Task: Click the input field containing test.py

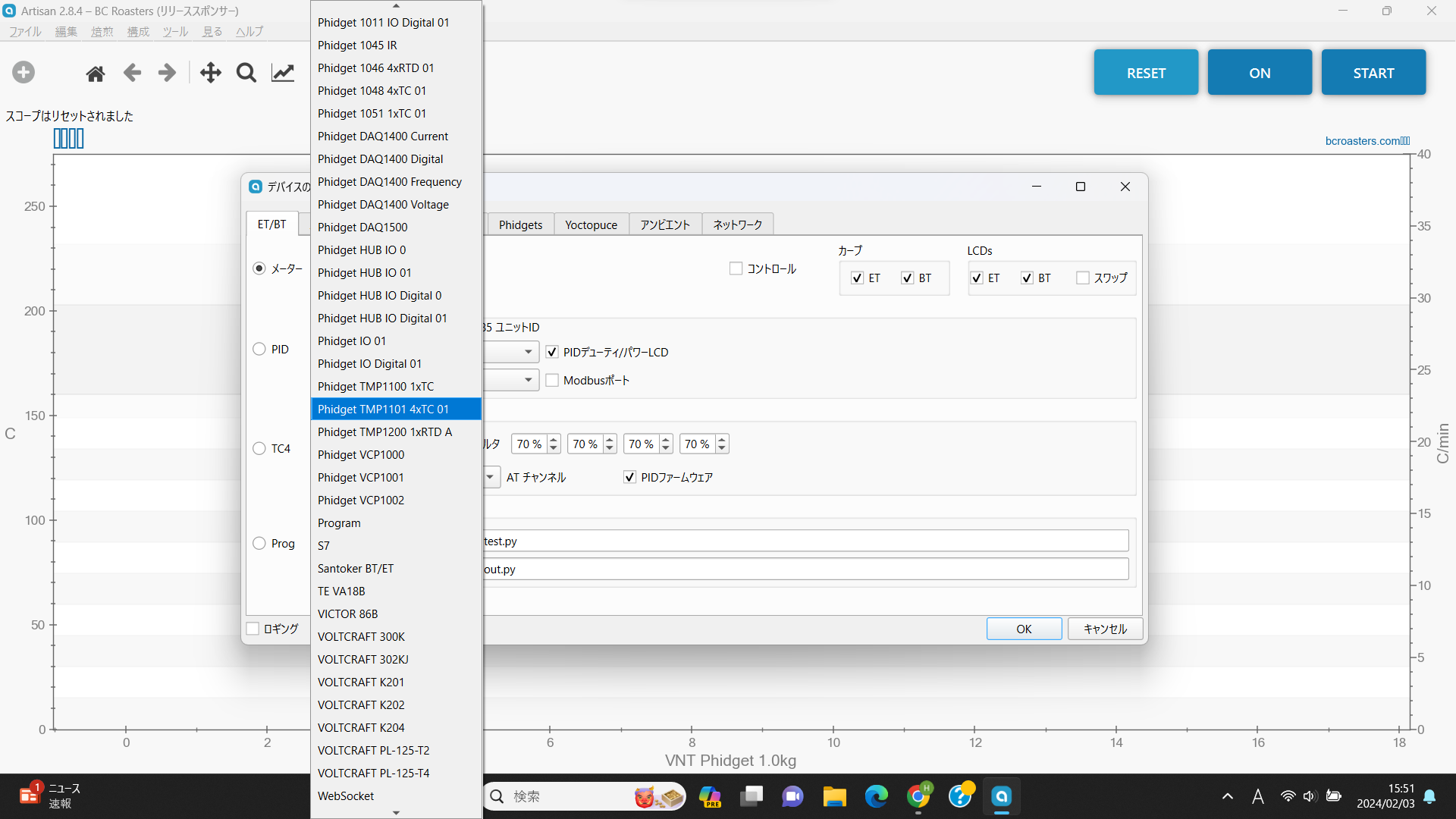Action: (x=805, y=541)
